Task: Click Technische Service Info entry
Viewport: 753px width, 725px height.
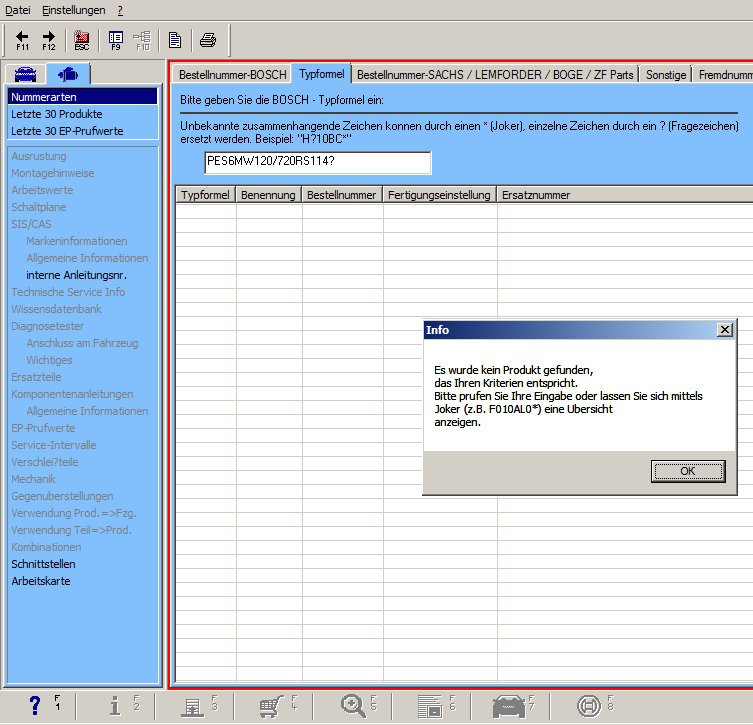Action: [x=68, y=292]
